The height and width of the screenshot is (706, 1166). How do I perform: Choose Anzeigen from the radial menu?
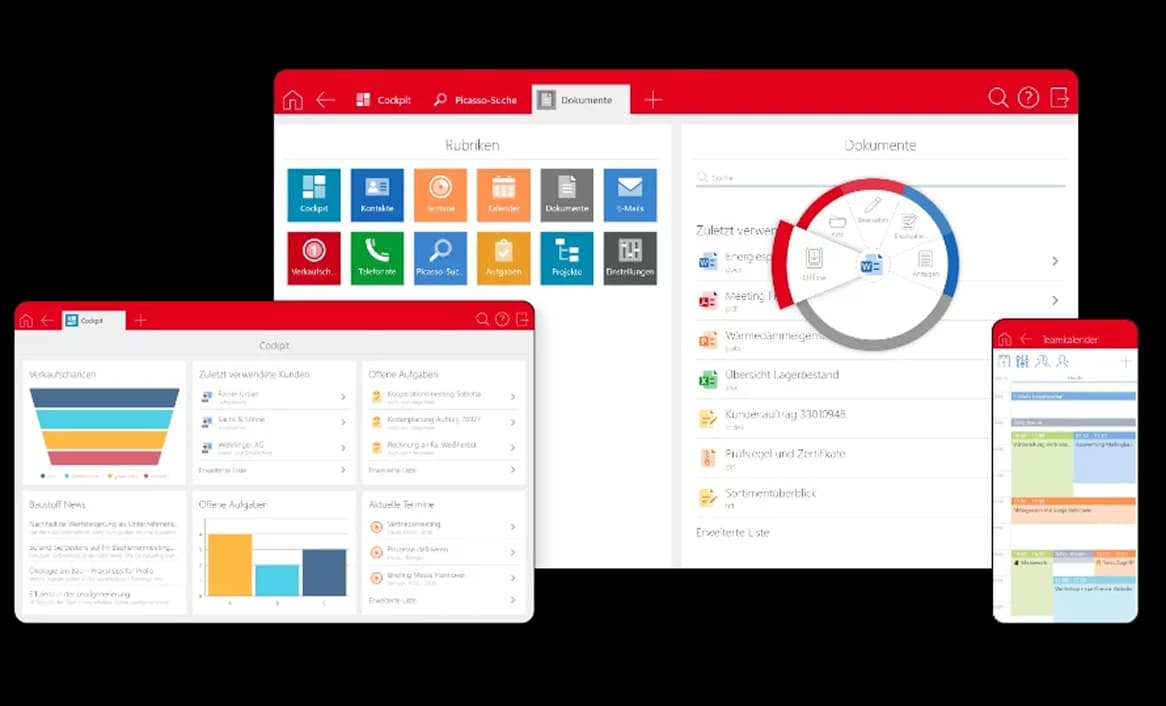(925, 262)
